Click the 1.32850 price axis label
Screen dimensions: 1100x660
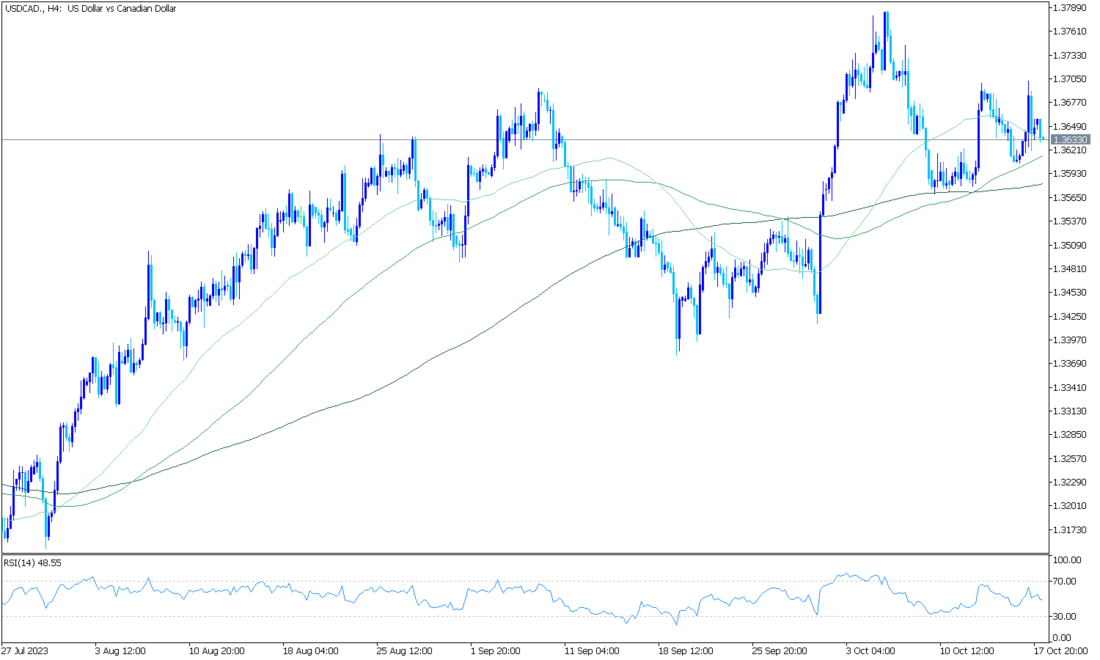[x=1070, y=434]
